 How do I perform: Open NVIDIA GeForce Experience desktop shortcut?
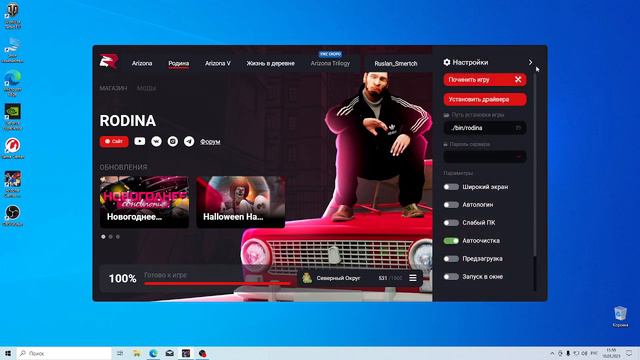(x=13, y=117)
